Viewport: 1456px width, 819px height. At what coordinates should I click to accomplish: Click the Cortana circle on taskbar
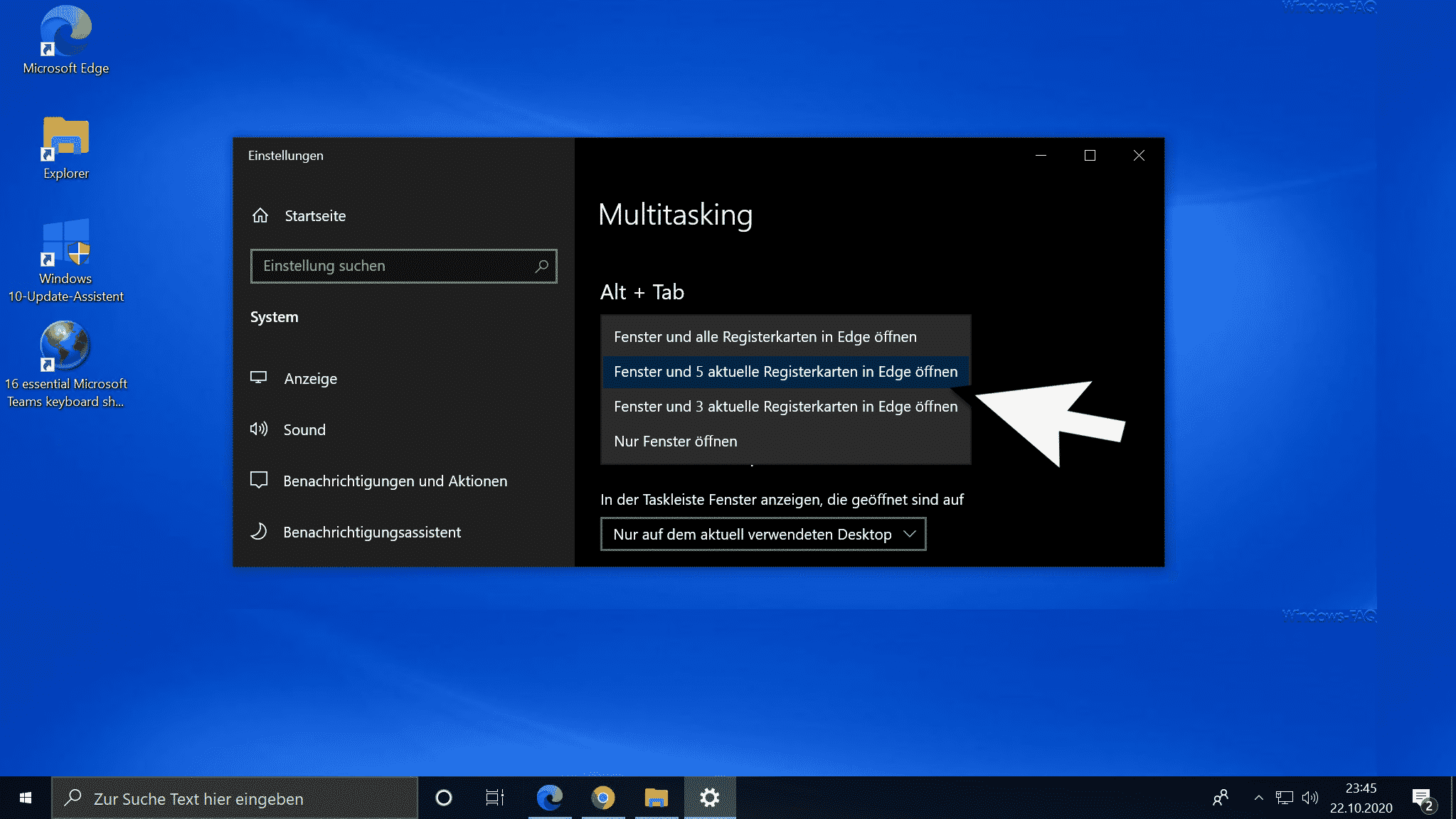point(444,798)
